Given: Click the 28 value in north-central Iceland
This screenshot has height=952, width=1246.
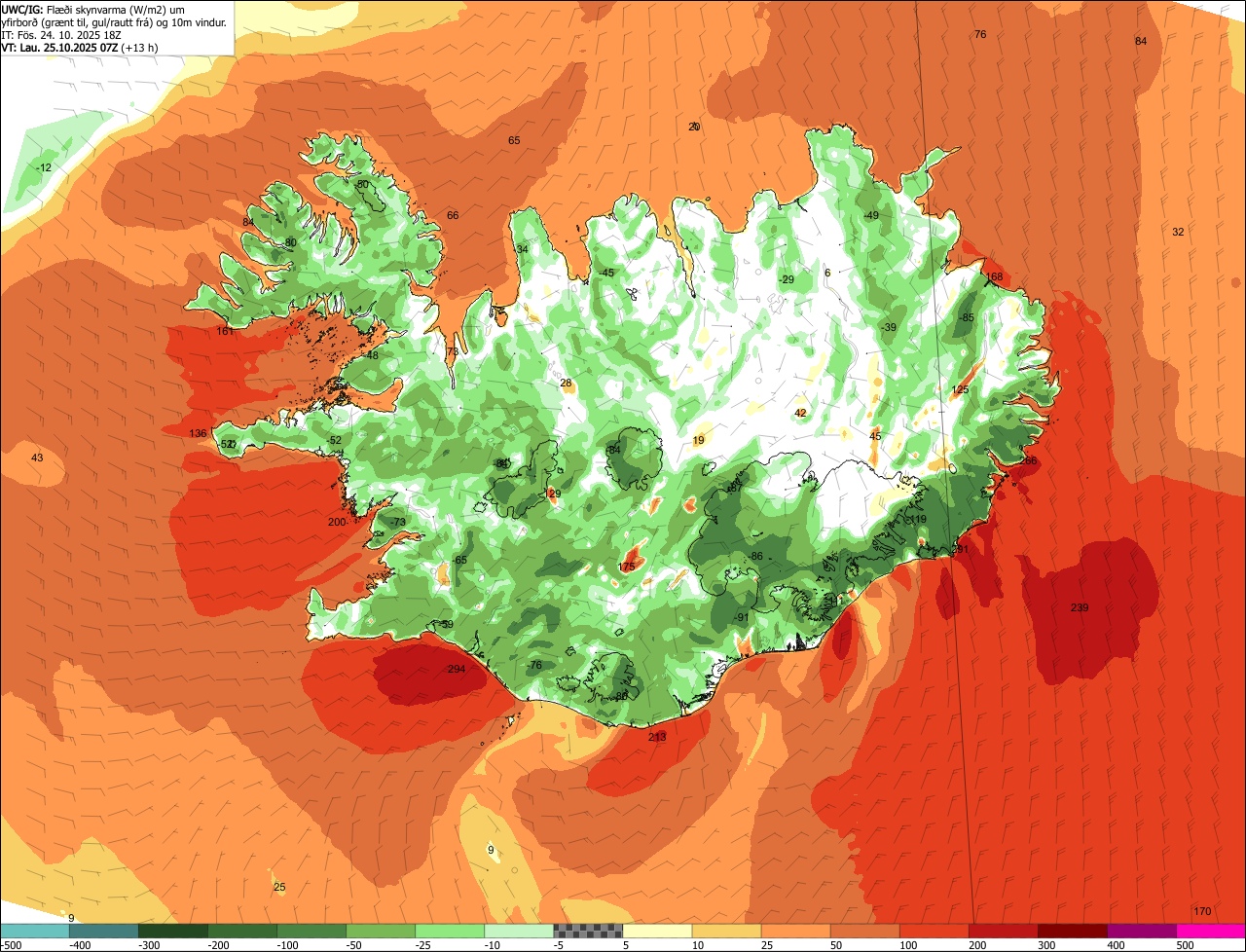Looking at the screenshot, I should 566,383.
